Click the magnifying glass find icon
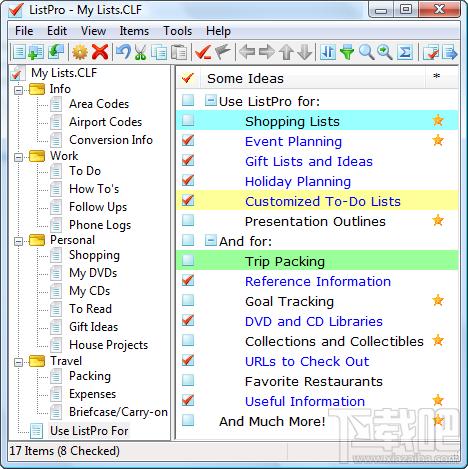Screen dimensions: 468x469 click(366, 52)
